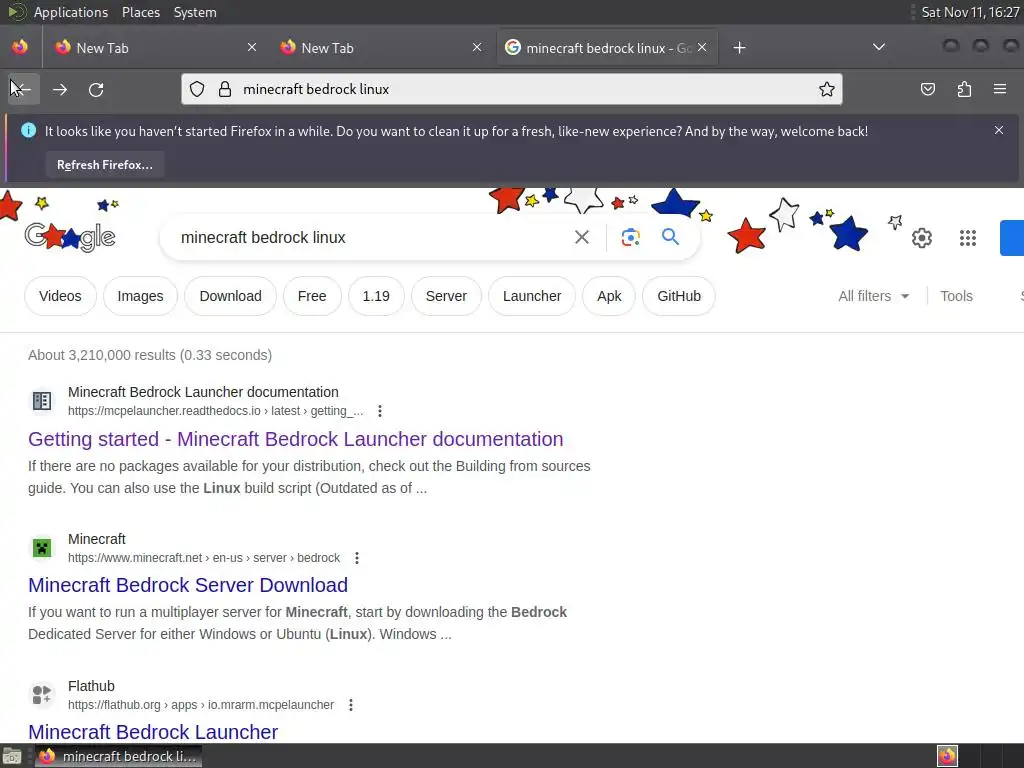Open options dots for mcpelauncher.readthedocs.io result
The width and height of the screenshot is (1024, 768).
379,411
